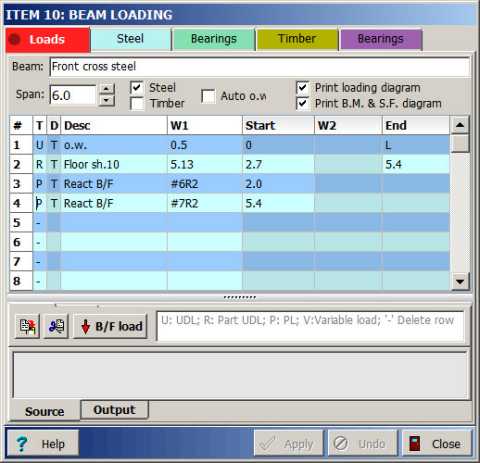Click the 'End' column header

click(x=416, y=125)
